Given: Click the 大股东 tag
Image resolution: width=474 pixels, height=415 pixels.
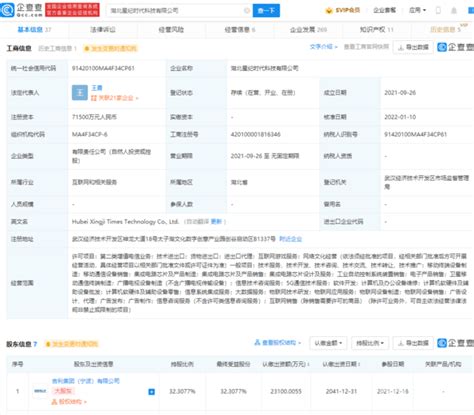Looking at the screenshot, I should click(x=63, y=391).
